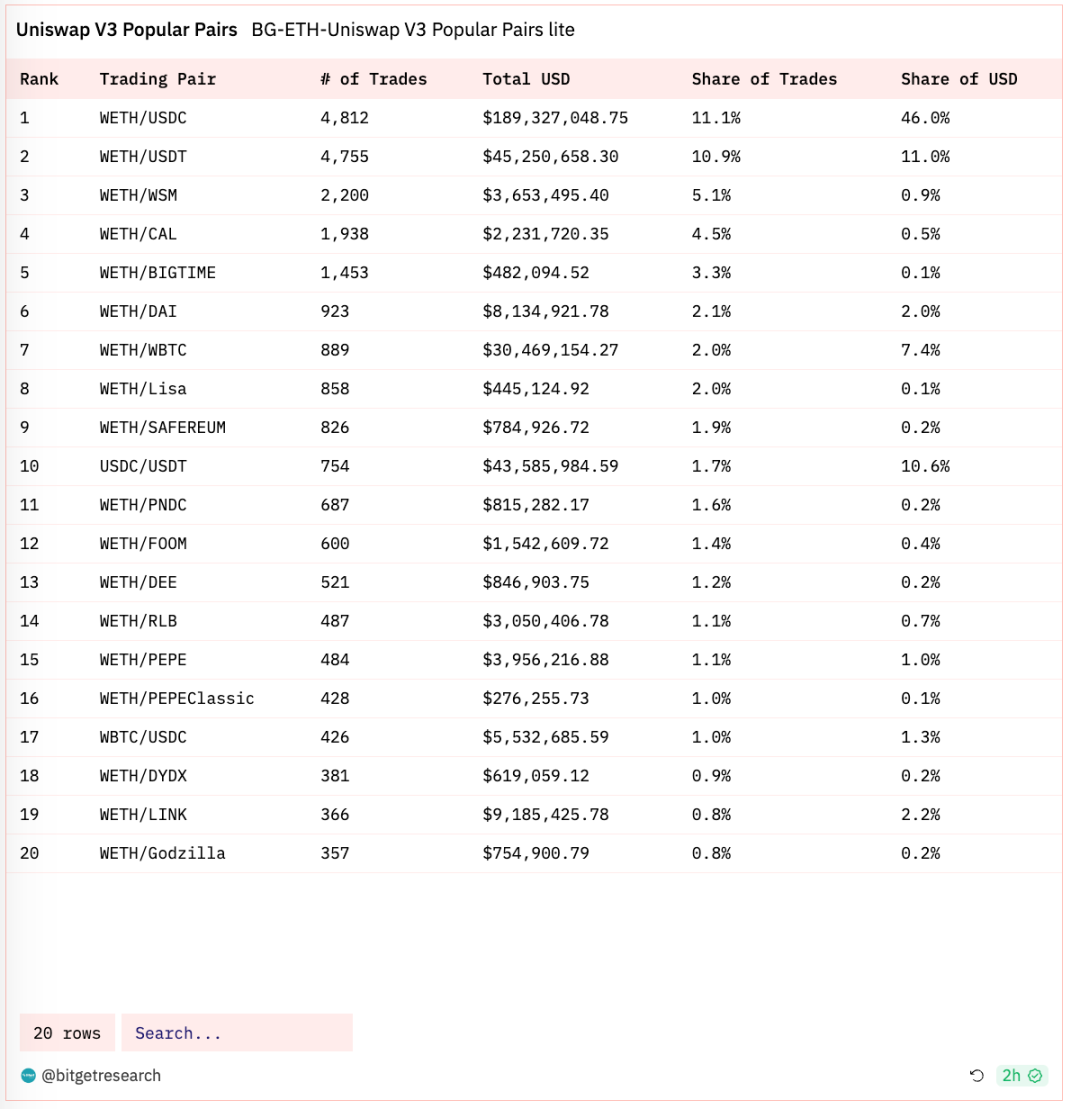Sort table by Share of USD header
This screenshot has width=1071, height=1109.
point(958,79)
